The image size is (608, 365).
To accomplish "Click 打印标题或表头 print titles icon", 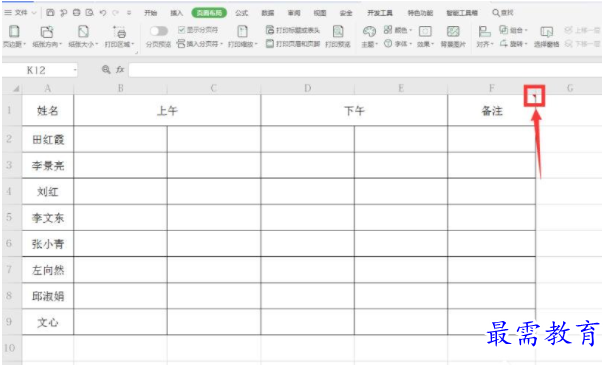I will (x=270, y=30).
